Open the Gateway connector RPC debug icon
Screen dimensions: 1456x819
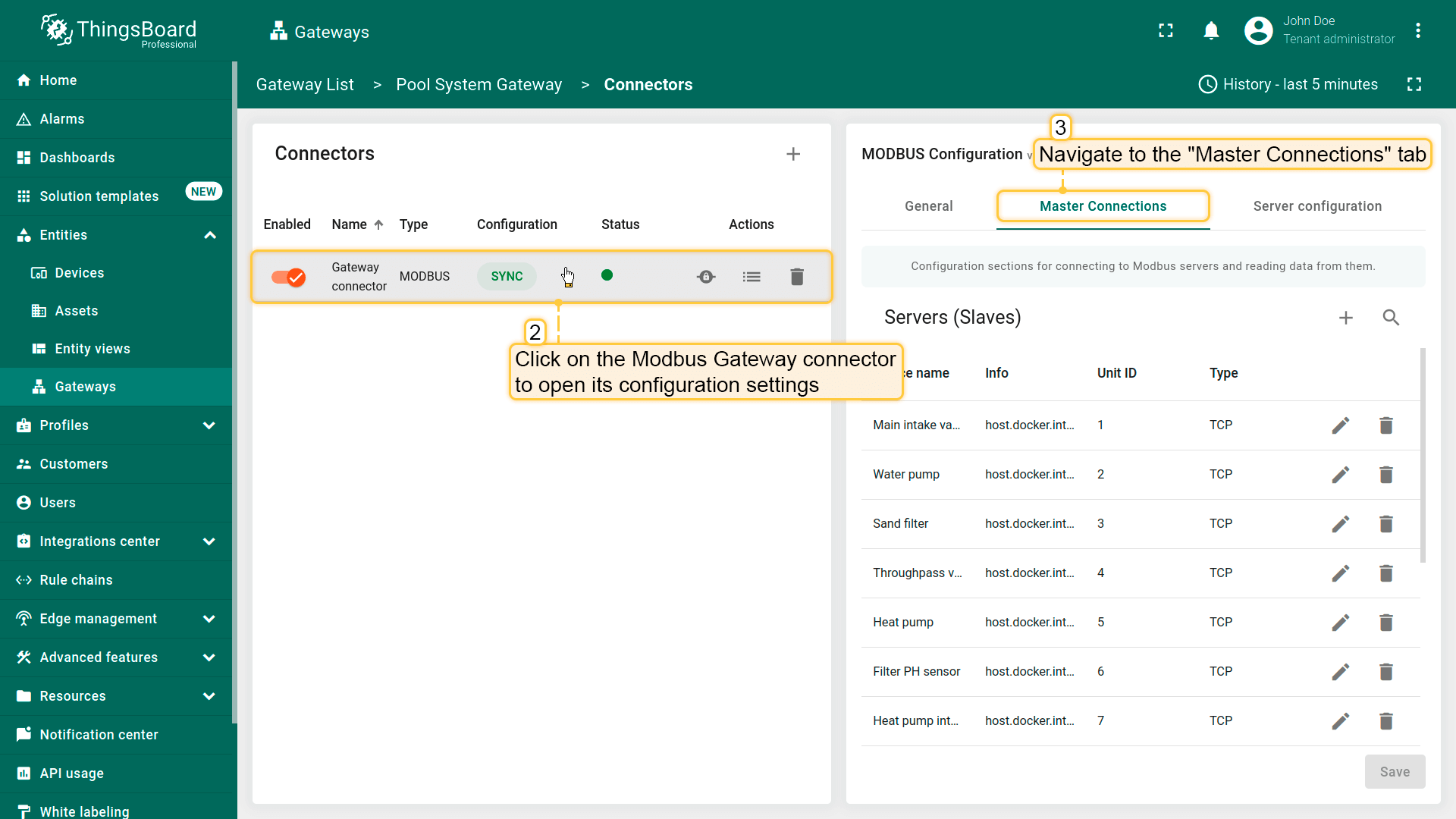pos(706,277)
